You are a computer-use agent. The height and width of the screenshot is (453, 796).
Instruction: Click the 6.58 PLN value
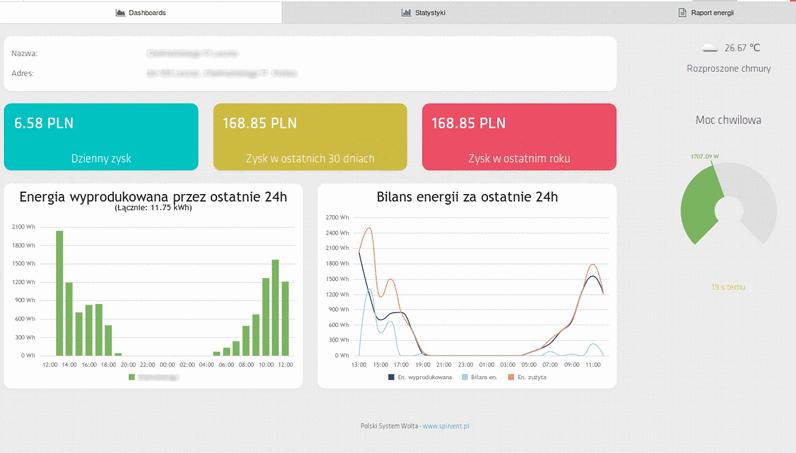click(x=44, y=123)
